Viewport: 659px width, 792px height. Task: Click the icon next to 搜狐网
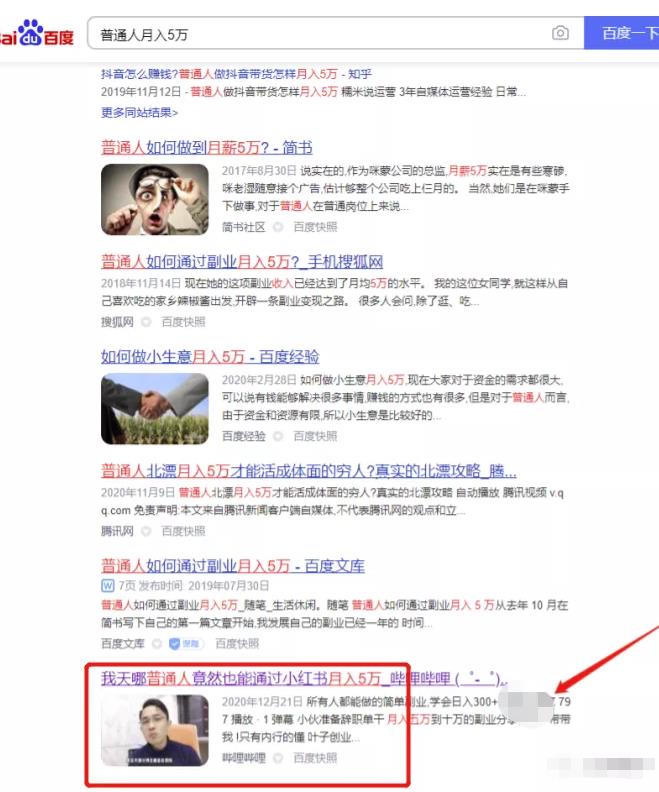[146, 322]
